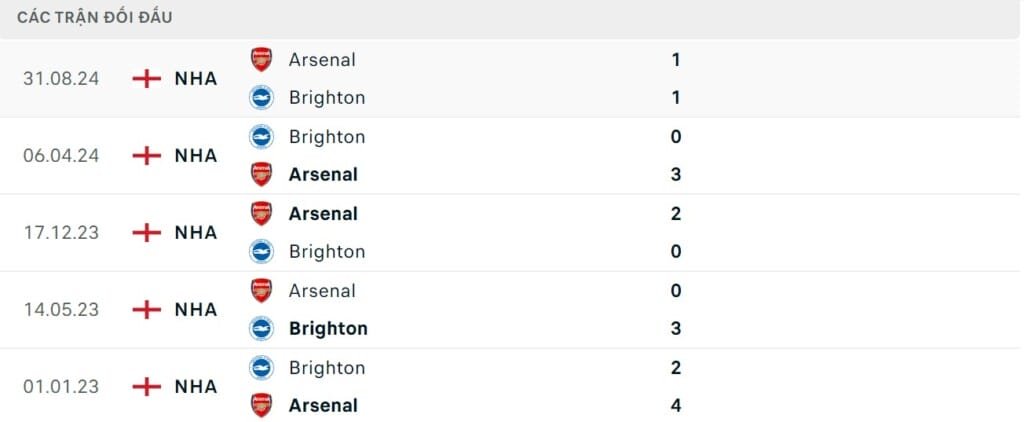This screenshot has height=422, width=1024.
Task: Click Brighton crest in 31.08.24 match
Action: pos(261,97)
